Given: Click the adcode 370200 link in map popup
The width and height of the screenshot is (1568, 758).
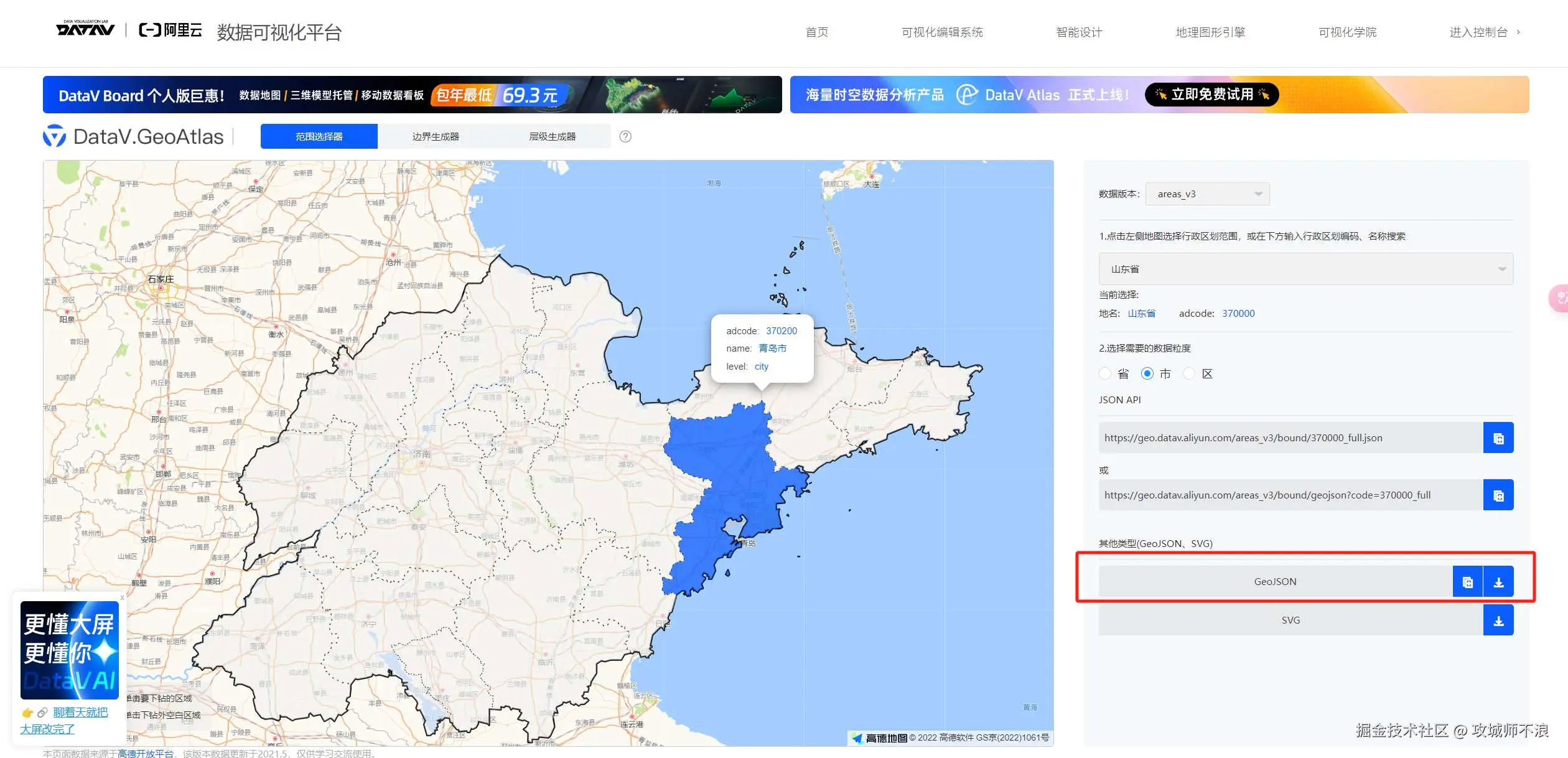Looking at the screenshot, I should [x=781, y=331].
